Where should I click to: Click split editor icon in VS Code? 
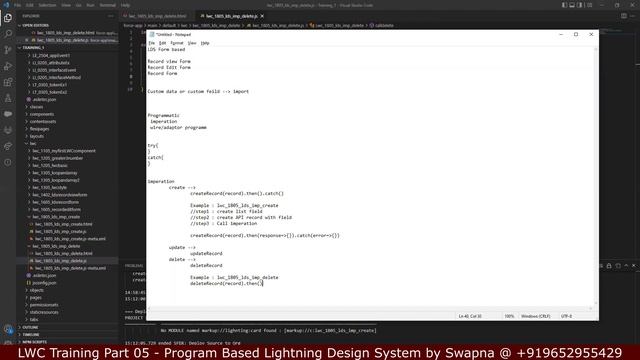tap(624, 16)
